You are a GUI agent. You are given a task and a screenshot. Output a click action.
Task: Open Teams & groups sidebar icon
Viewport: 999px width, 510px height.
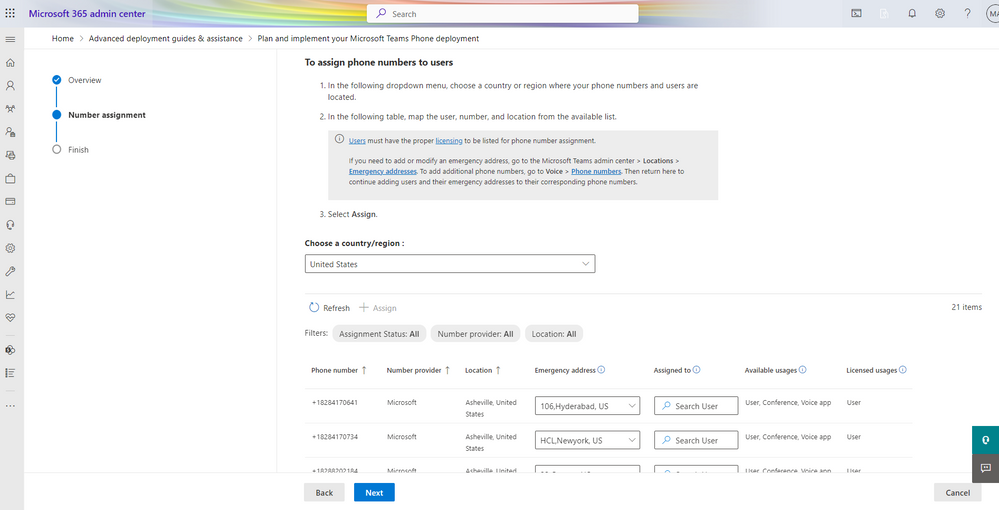(10, 109)
